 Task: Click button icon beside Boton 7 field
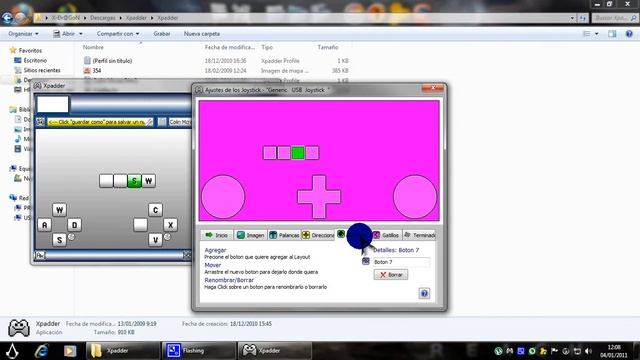coord(366,261)
